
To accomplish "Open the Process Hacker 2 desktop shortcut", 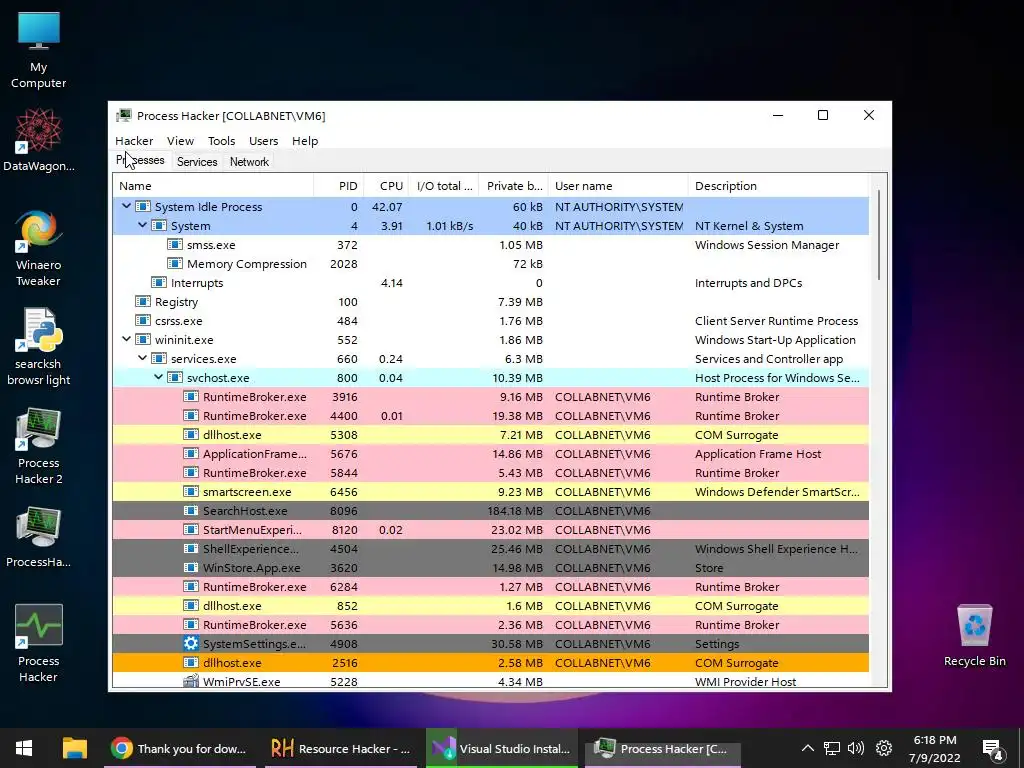I will [x=39, y=446].
